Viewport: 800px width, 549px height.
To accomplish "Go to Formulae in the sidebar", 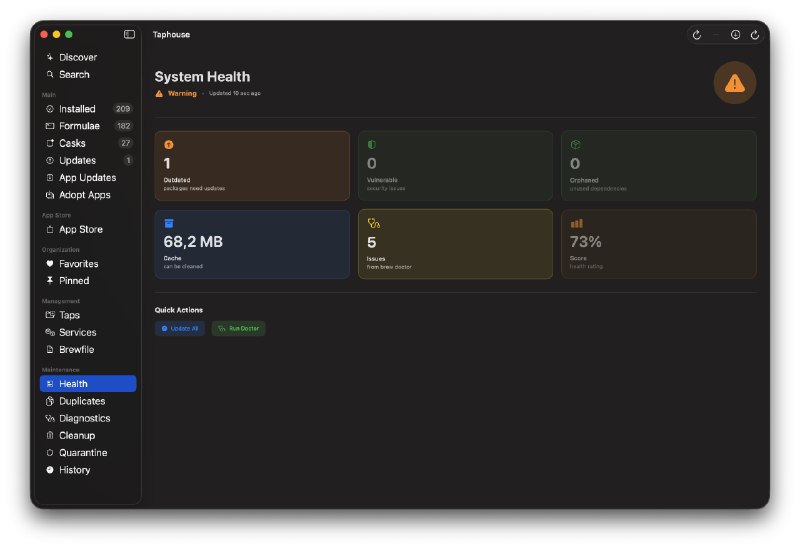I will coord(79,126).
